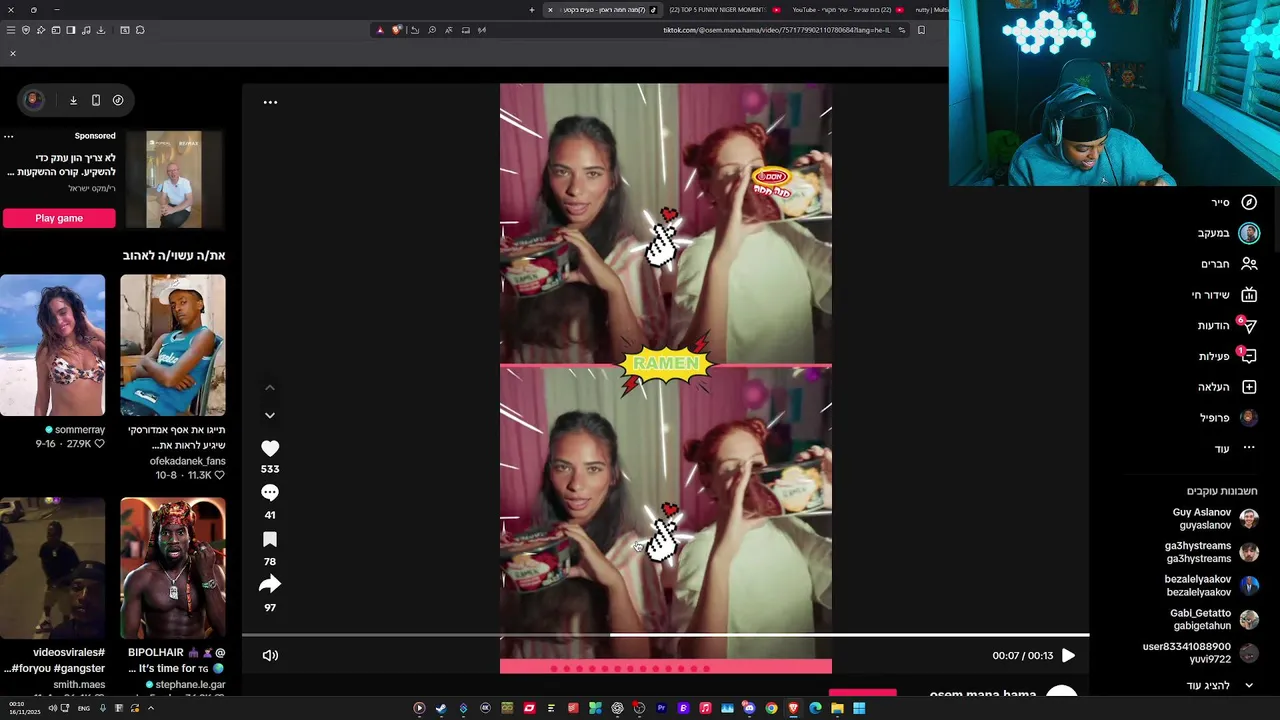The height and width of the screenshot is (720, 1280).
Task: Open Guy Aslanov's followed account
Action: click(1214, 518)
